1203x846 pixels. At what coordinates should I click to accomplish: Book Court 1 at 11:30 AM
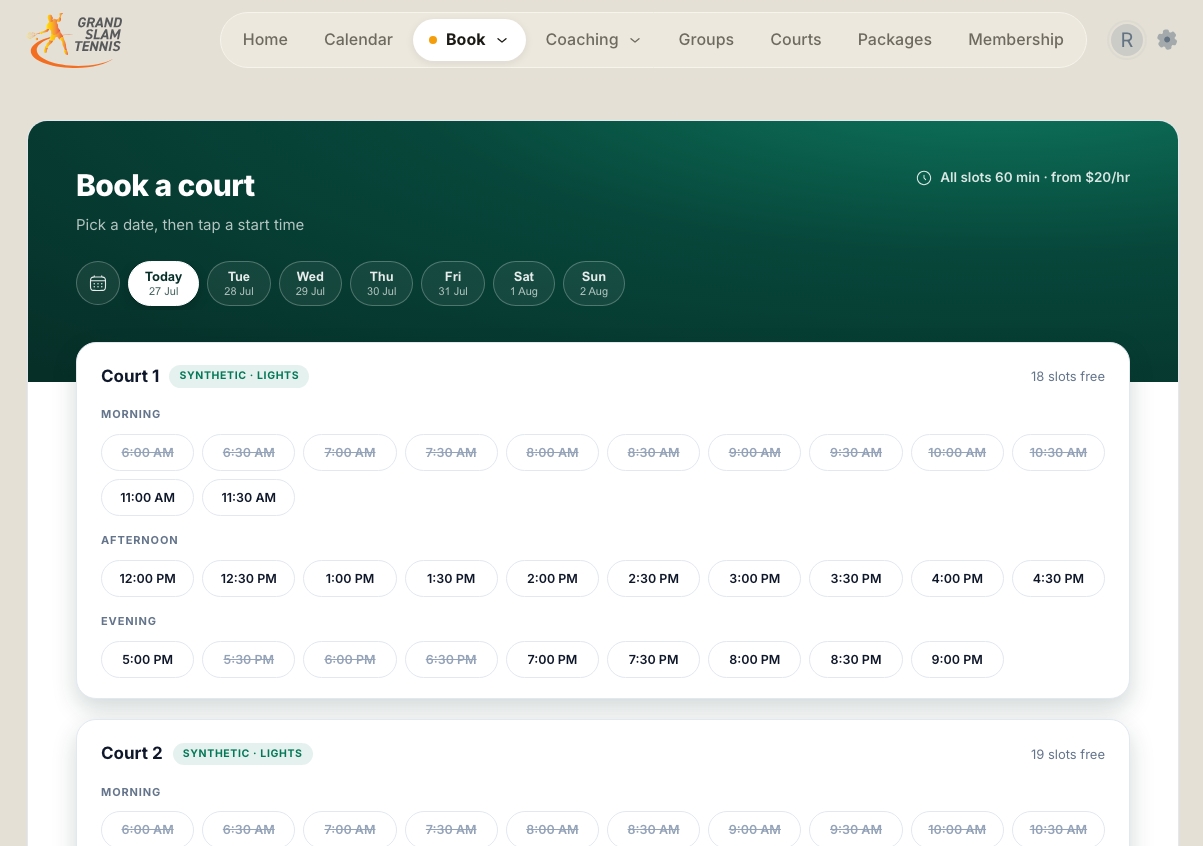click(x=248, y=497)
